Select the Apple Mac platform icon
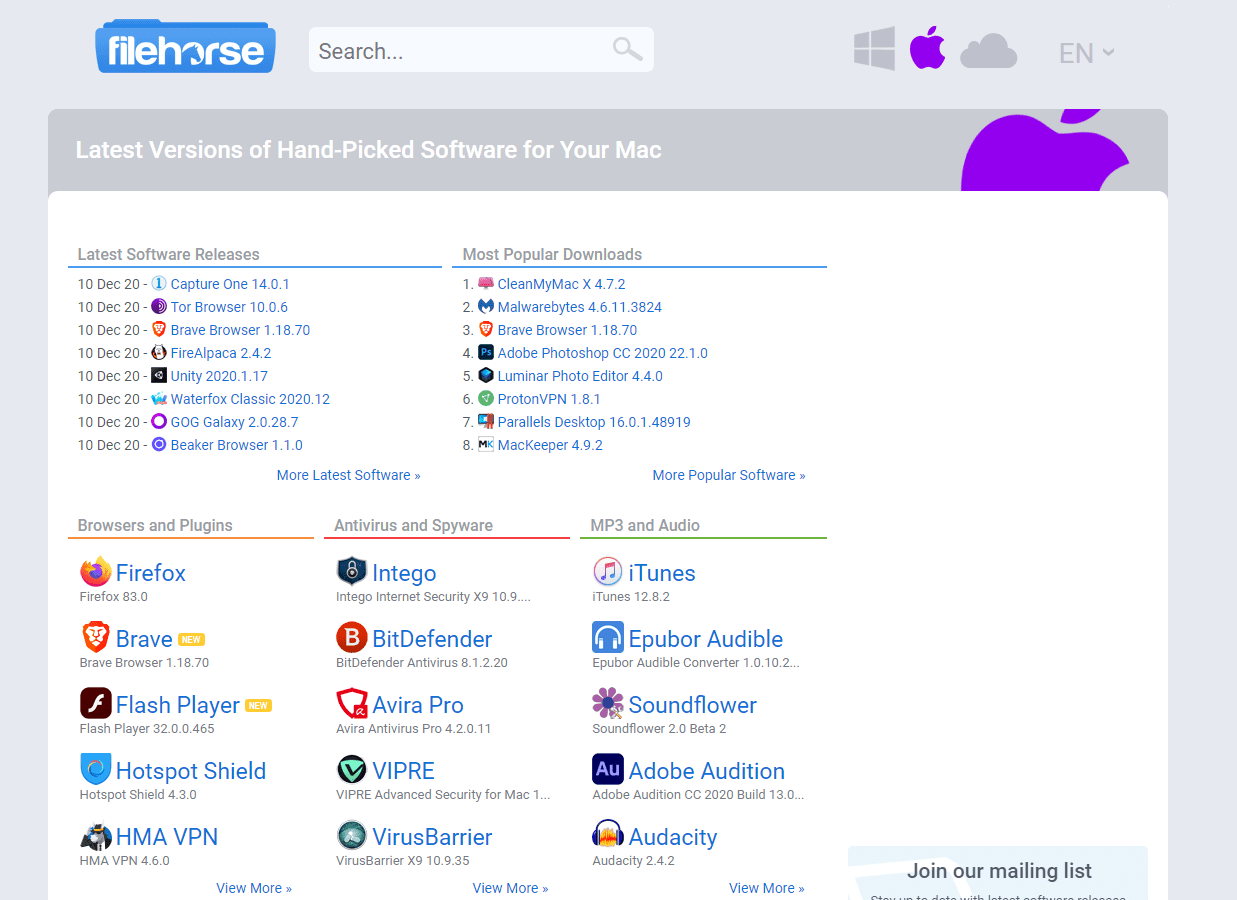Image resolution: width=1237 pixels, height=900 pixels. [x=927, y=49]
